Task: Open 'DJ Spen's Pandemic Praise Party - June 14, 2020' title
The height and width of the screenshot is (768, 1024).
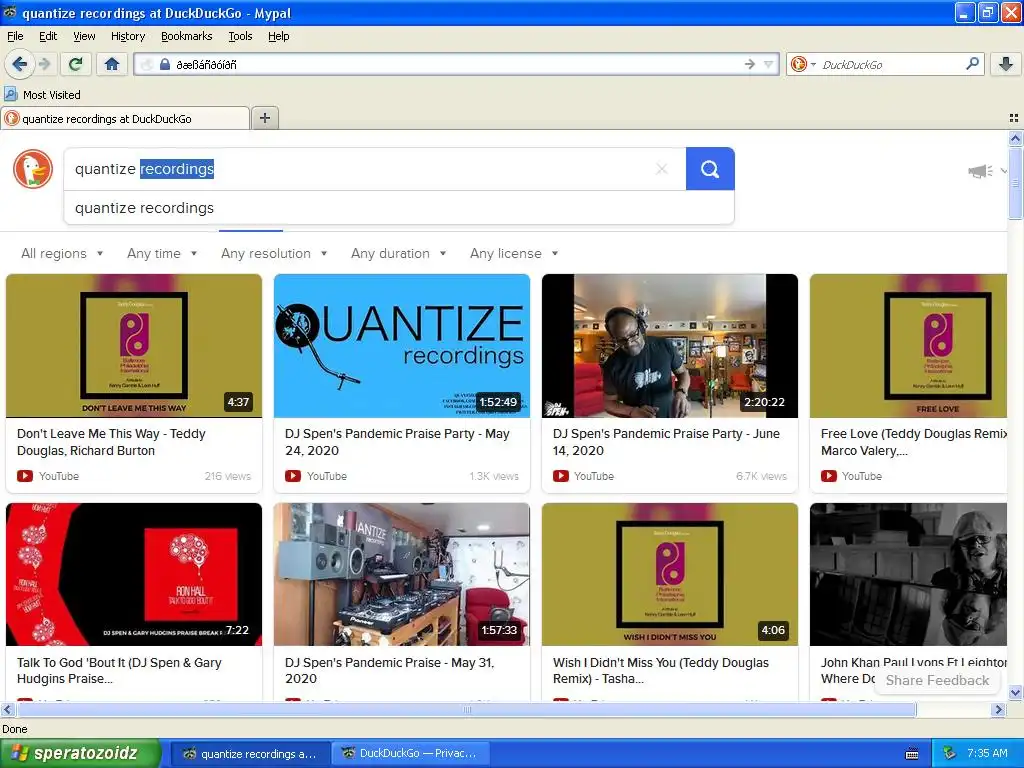Action: tap(666, 442)
